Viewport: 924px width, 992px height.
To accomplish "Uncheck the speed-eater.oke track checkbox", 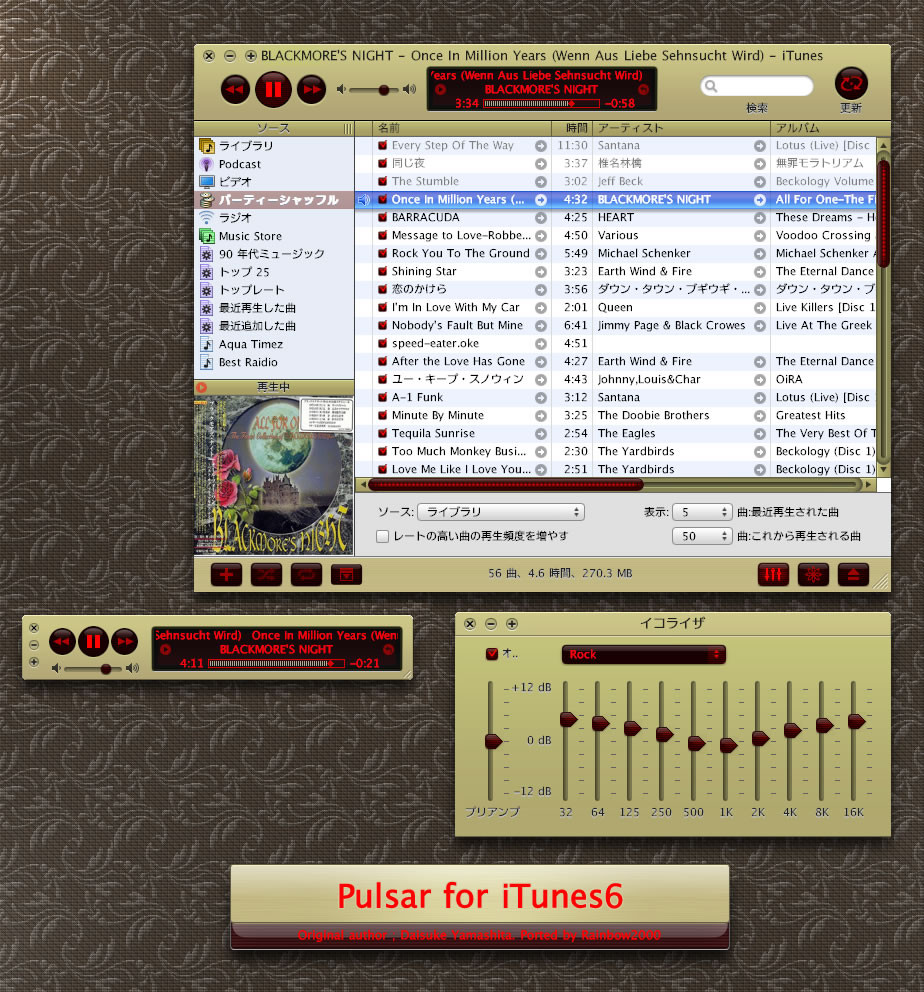I will point(383,344).
